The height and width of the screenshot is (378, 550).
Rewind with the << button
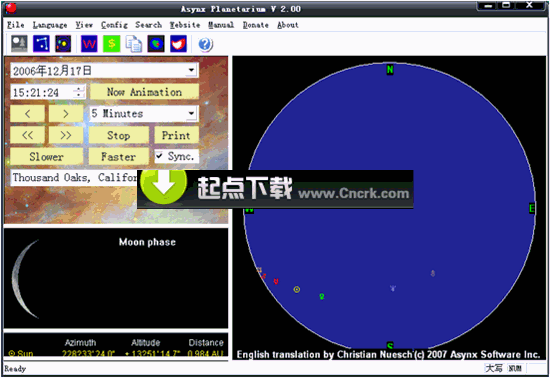click(x=27, y=135)
